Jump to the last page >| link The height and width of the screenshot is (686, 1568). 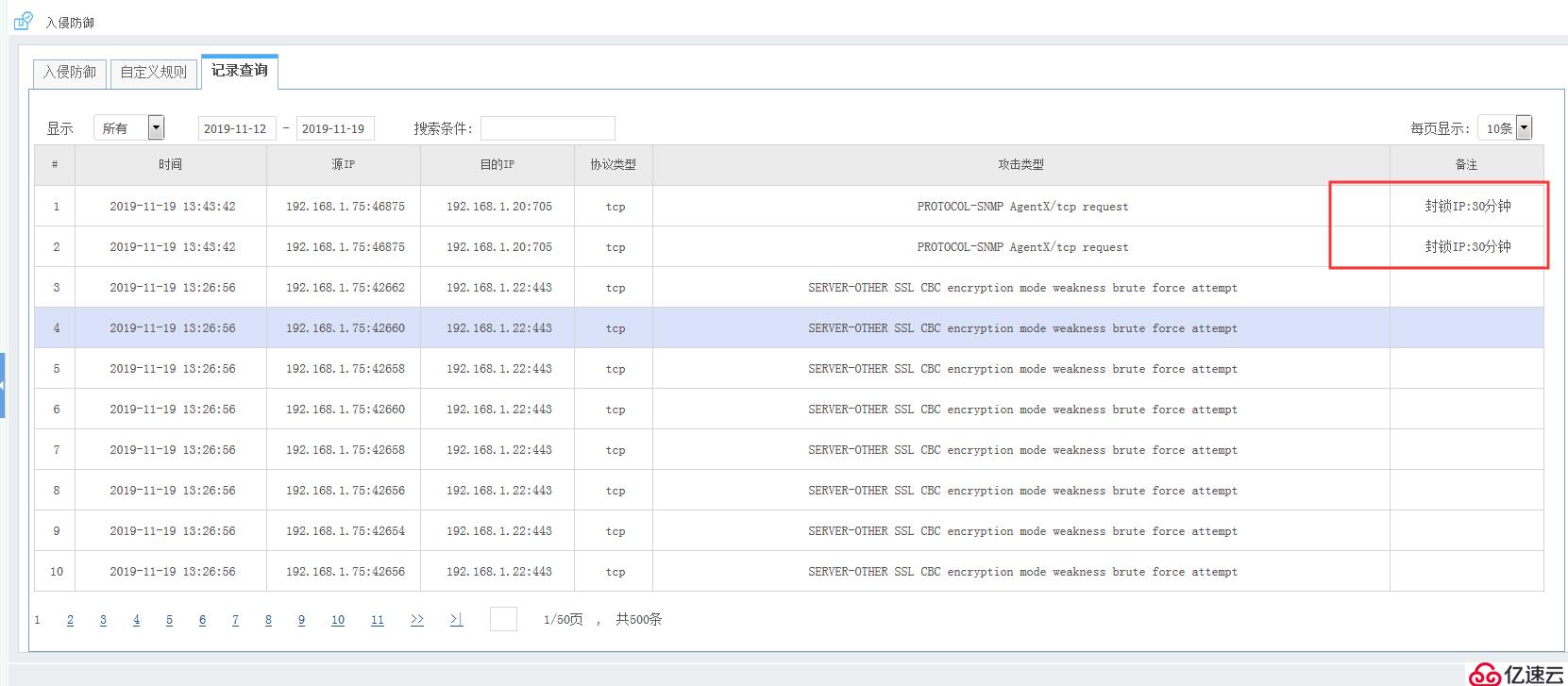[456, 620]
